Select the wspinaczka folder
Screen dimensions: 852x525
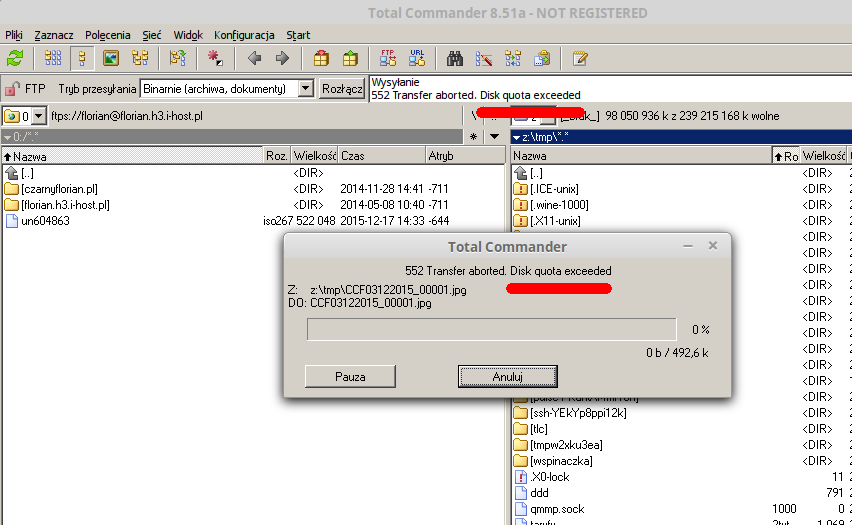coord(561,461)
